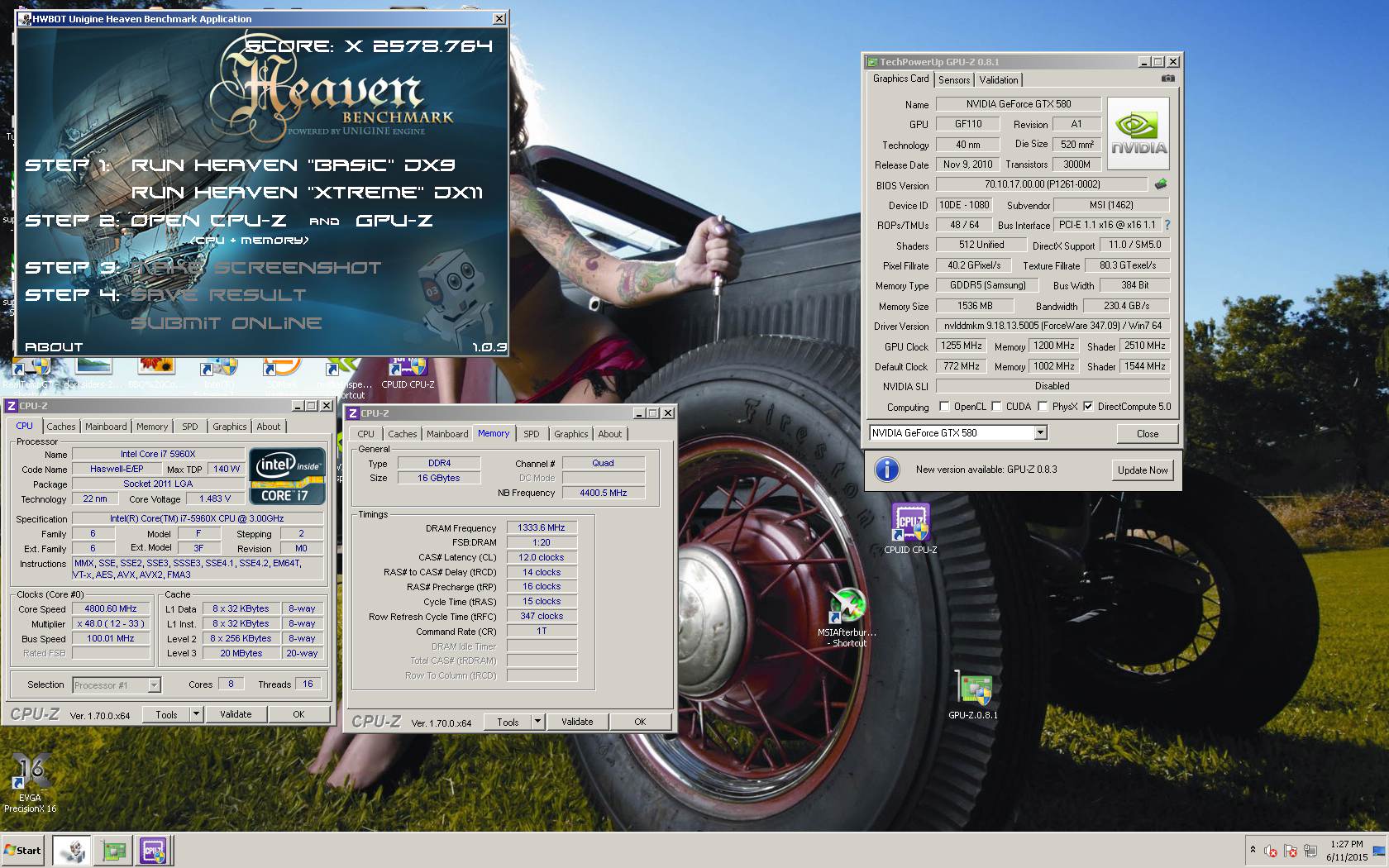Open the Start menu
Image resolution: width=1389 pixels, height=868 pixels.
point(22,850)
